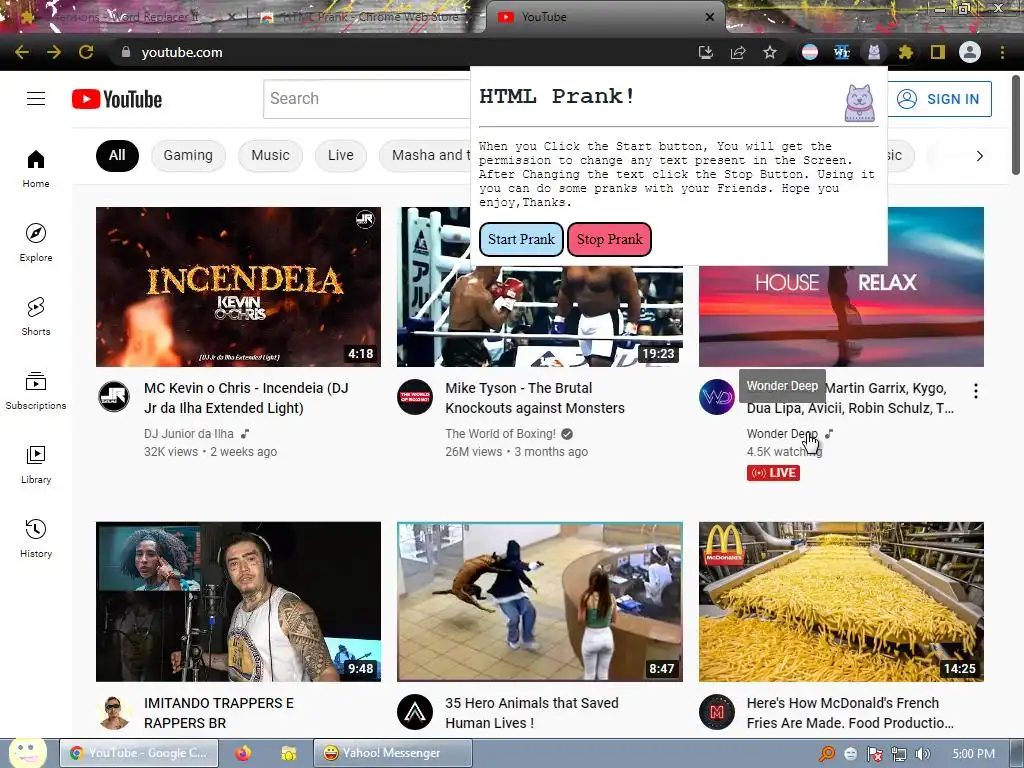Image resolution: width=1024 pixels, height=768 pixels.
Task: Open the MC Kevin o Chris video title
Action: tap(246, 398)
